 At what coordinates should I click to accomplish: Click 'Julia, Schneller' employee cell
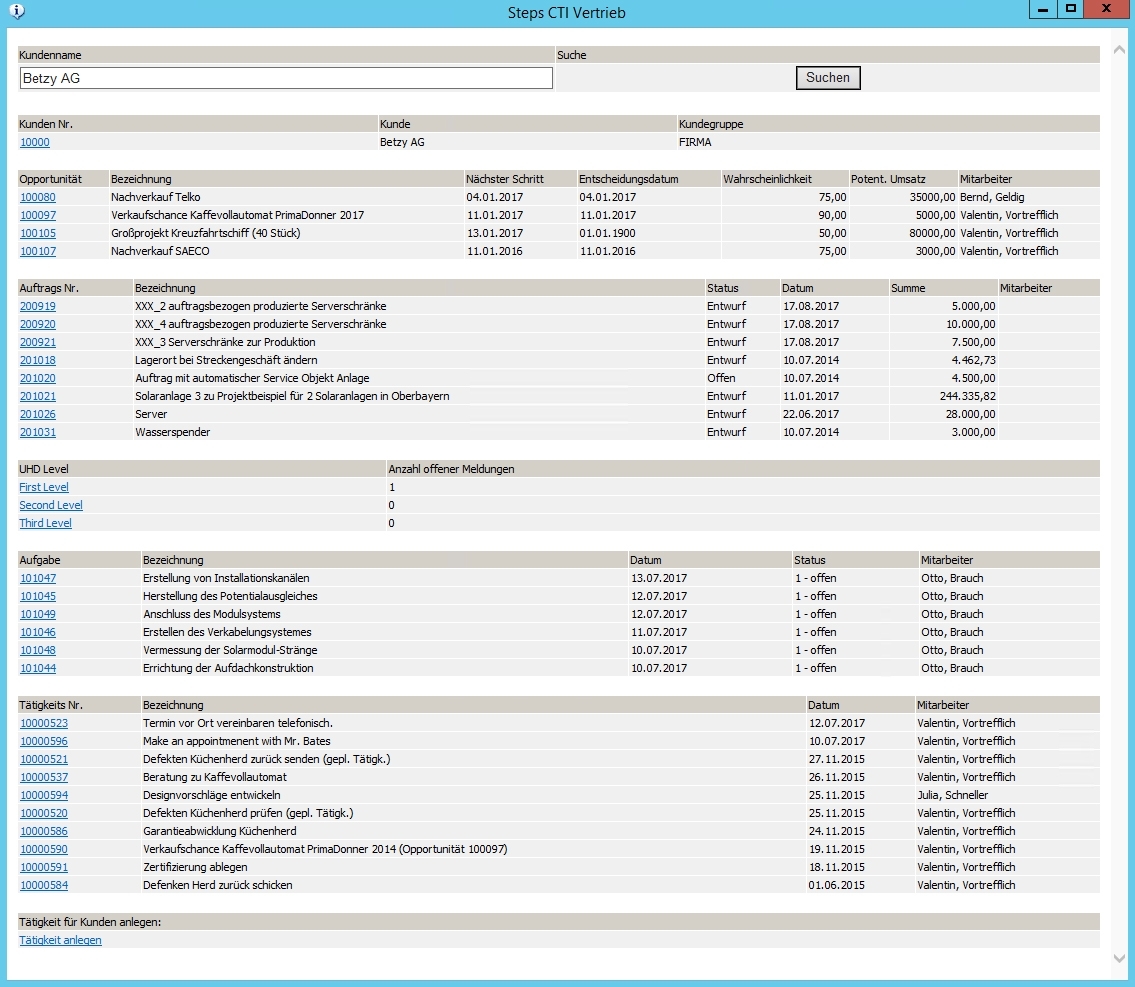point(953,795)
